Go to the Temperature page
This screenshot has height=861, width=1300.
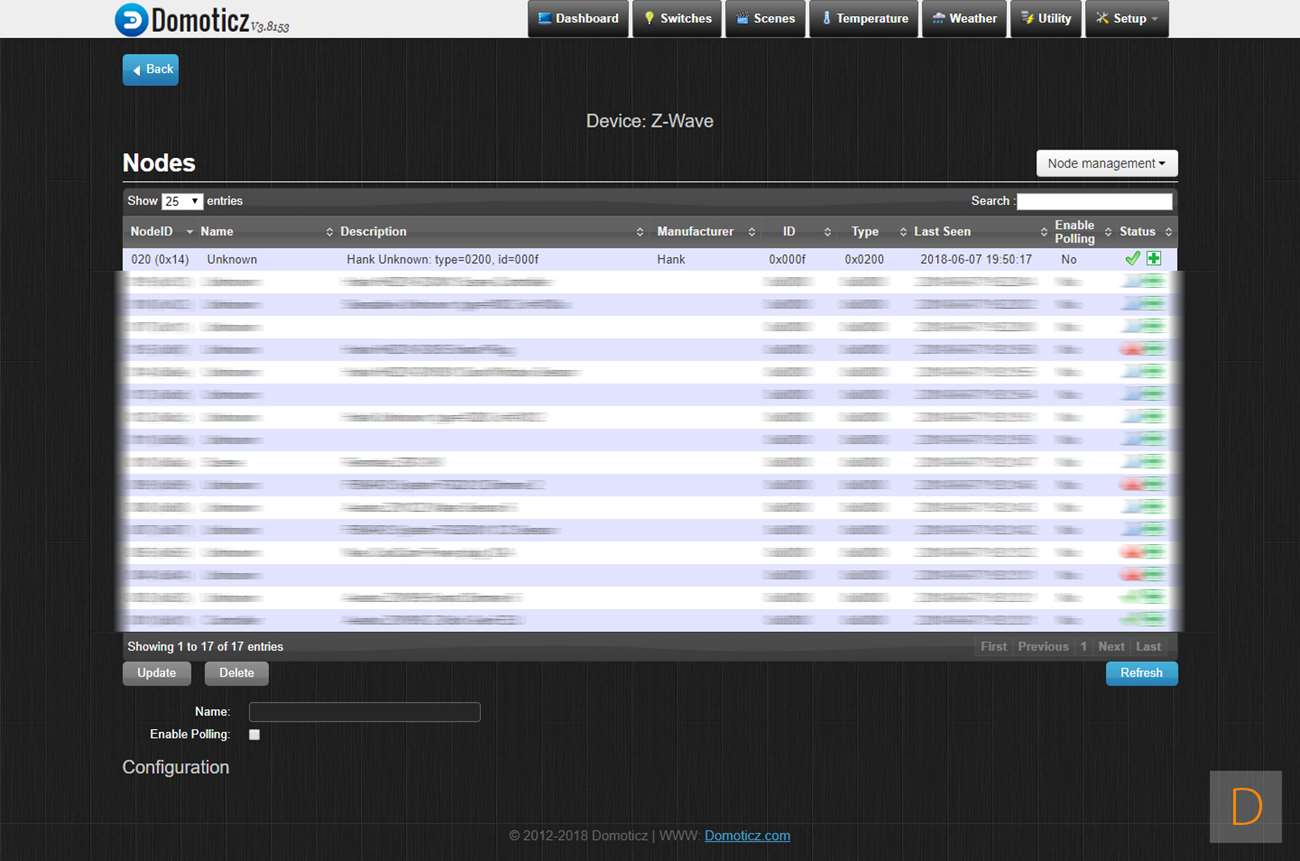[x=864, y=19]
